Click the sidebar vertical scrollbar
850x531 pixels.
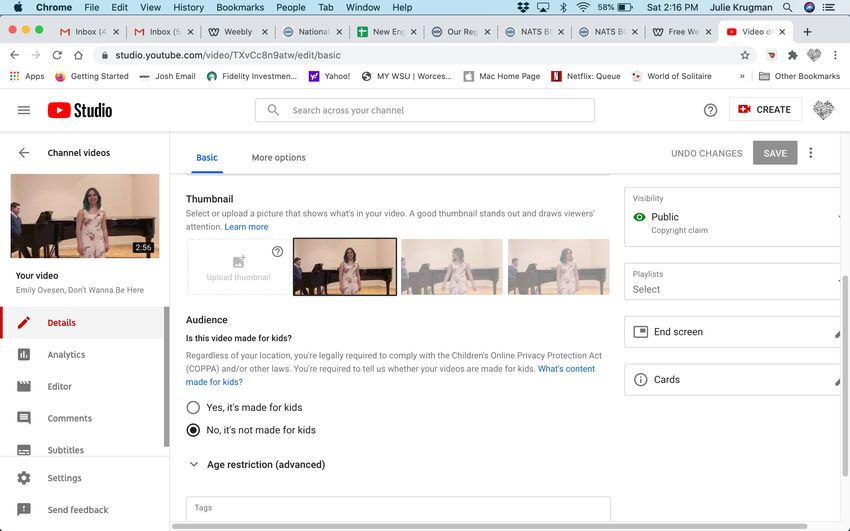166,377
